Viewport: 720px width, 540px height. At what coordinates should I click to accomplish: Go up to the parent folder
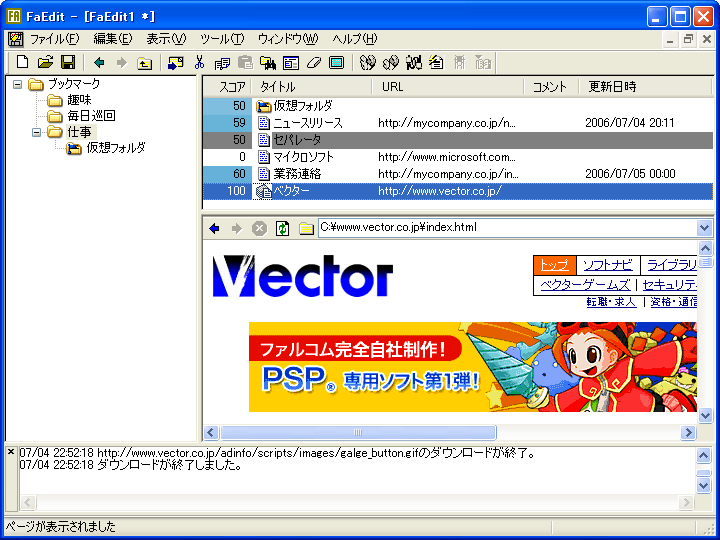(145, 62)
